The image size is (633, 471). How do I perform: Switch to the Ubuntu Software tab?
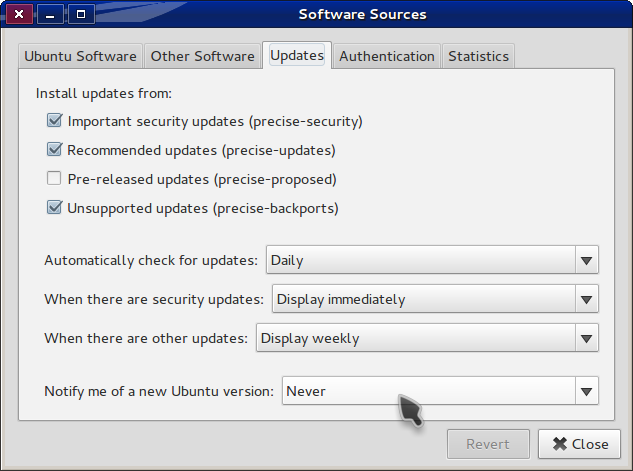(x=82, y=56)
